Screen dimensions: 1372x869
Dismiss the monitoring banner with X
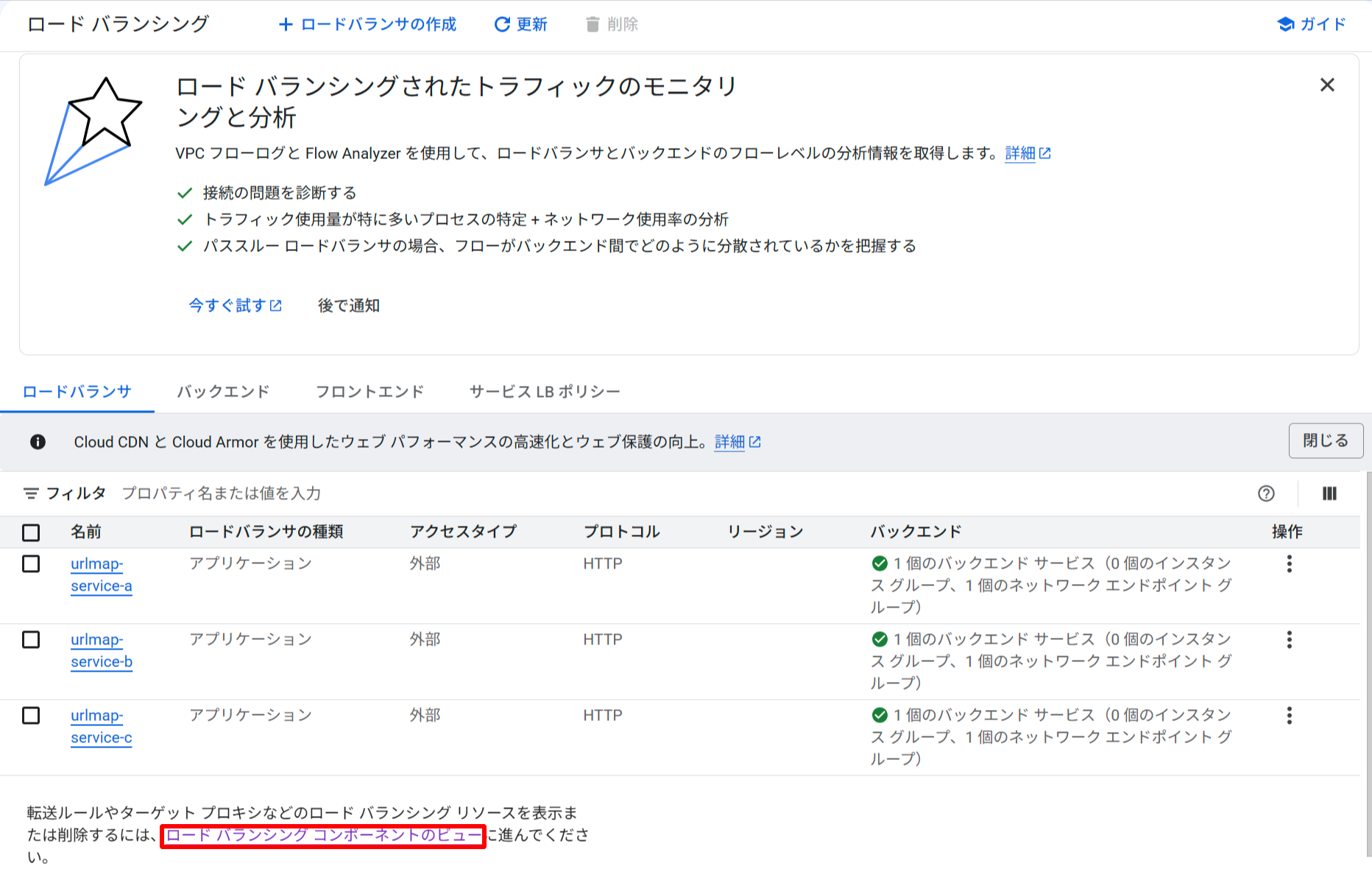pyautogui.click(x=1327, y=85)
